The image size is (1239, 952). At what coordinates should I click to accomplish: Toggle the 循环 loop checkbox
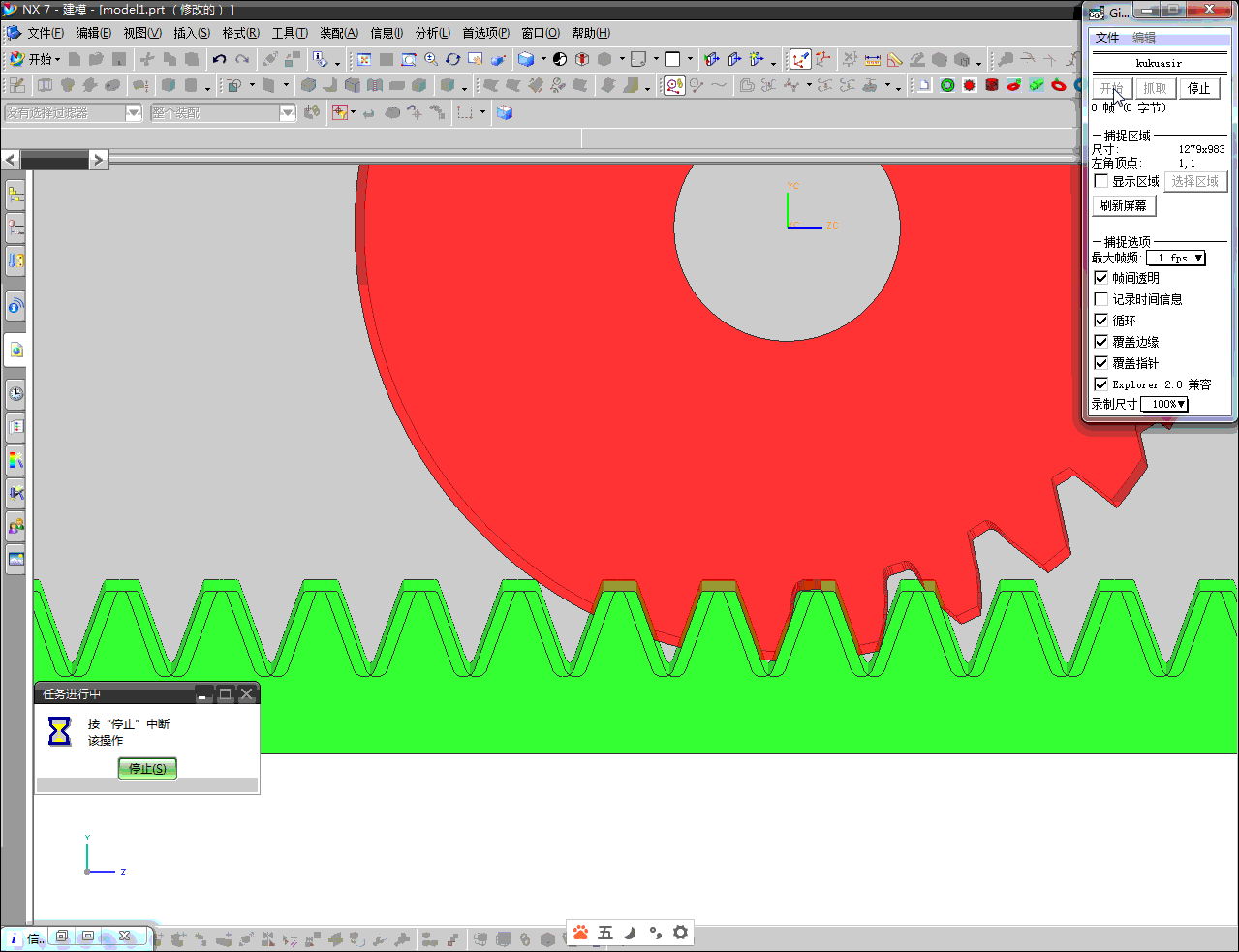(1100, 321)
